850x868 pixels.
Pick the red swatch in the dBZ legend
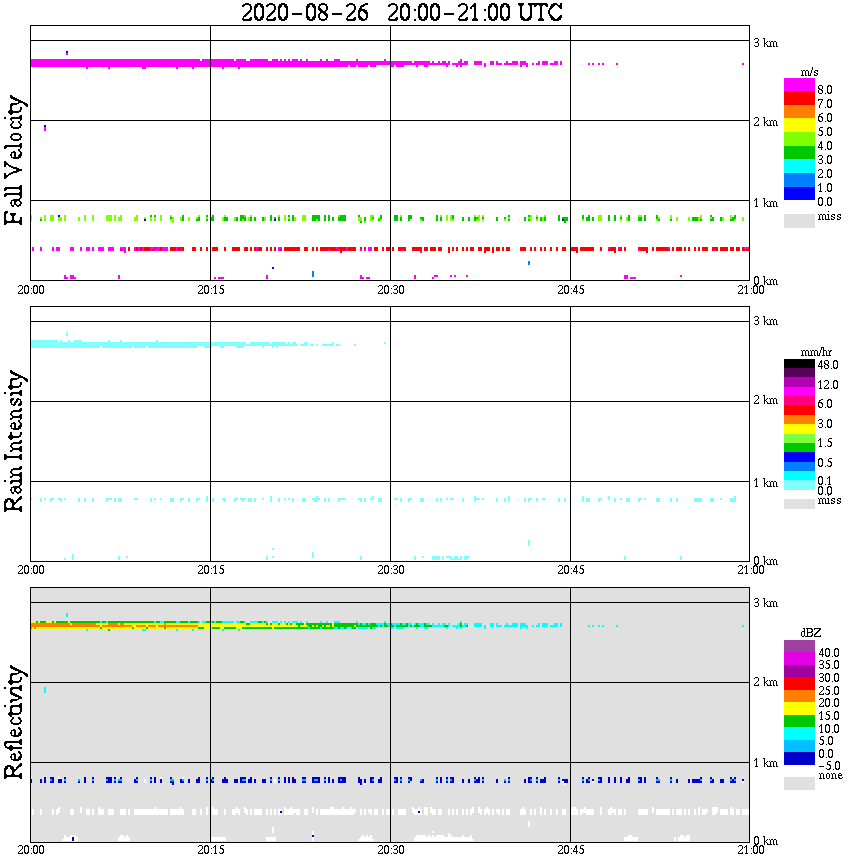tap(799, 684)
